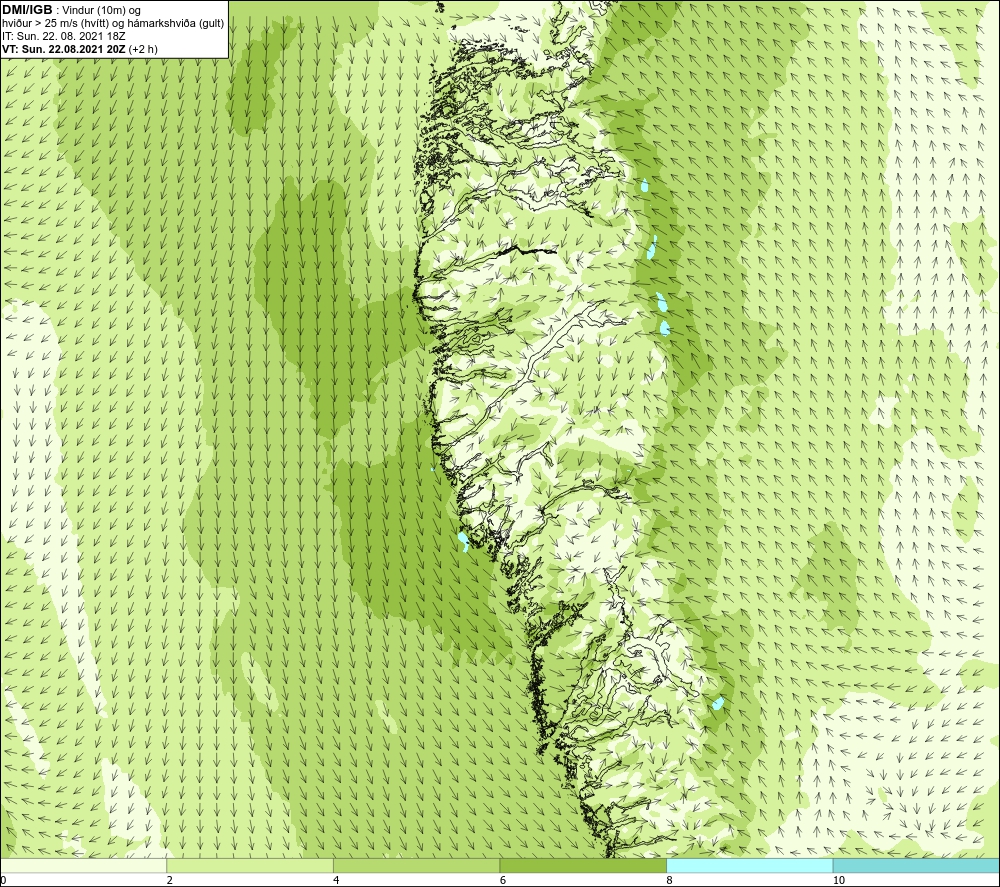This screenshot has width=1000, height=887.
Task: Pick the dark green 6–8 legend swatch
Action: tap(583, 865)
